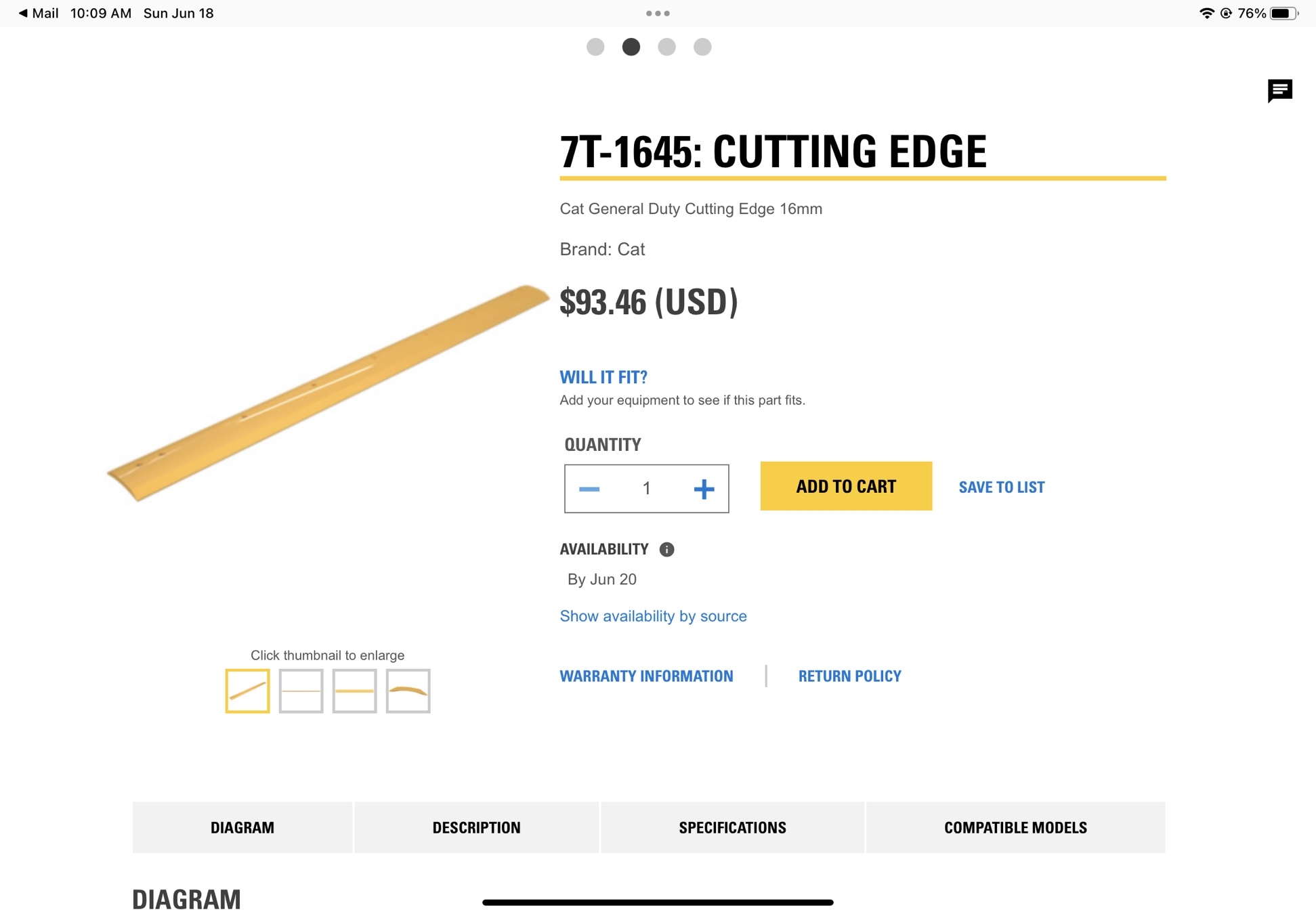Screen dimensions: 1316x914
Task: Select the curved edge thumbnail
Action: click(x=408, y=691)
